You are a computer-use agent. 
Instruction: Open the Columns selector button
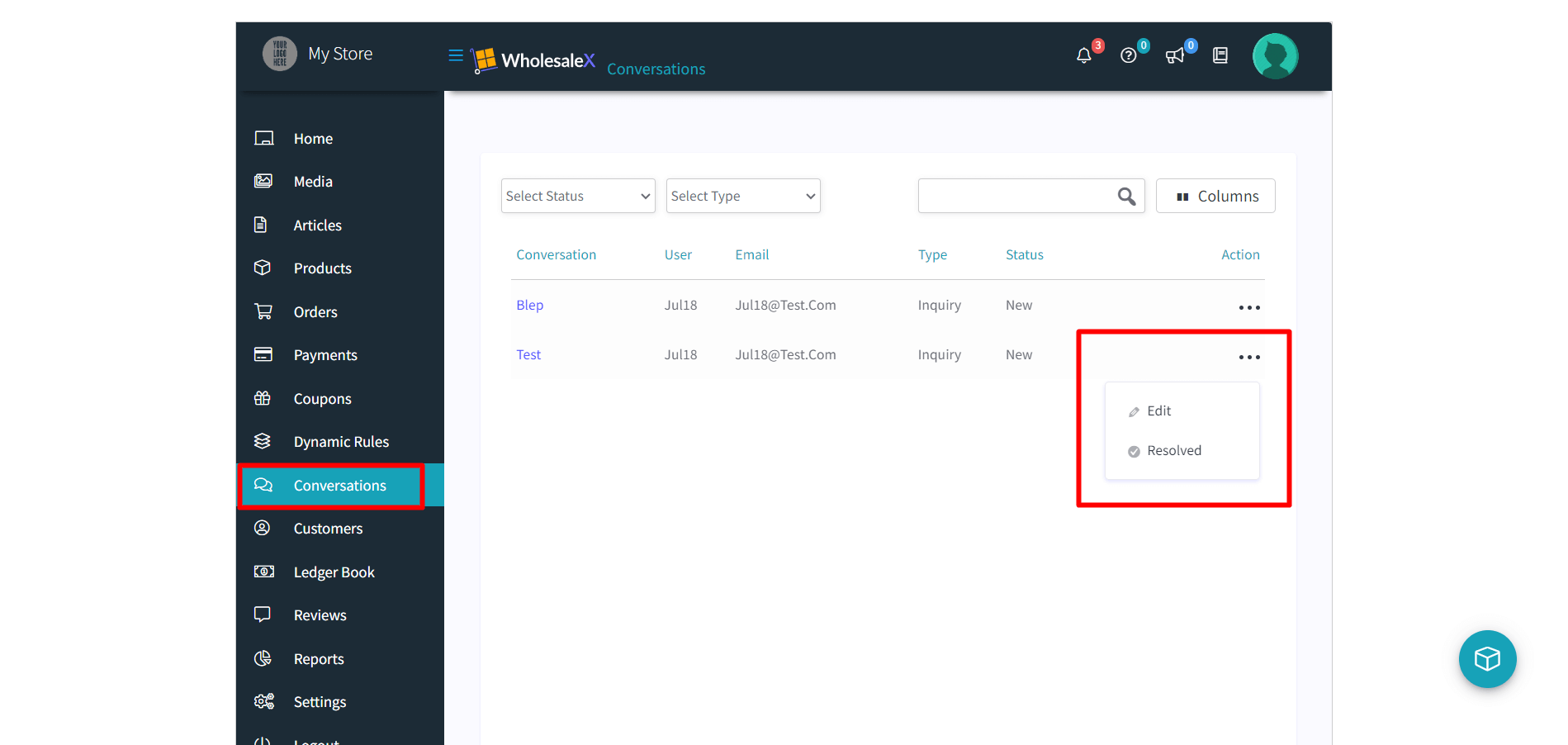(1215, 196)
